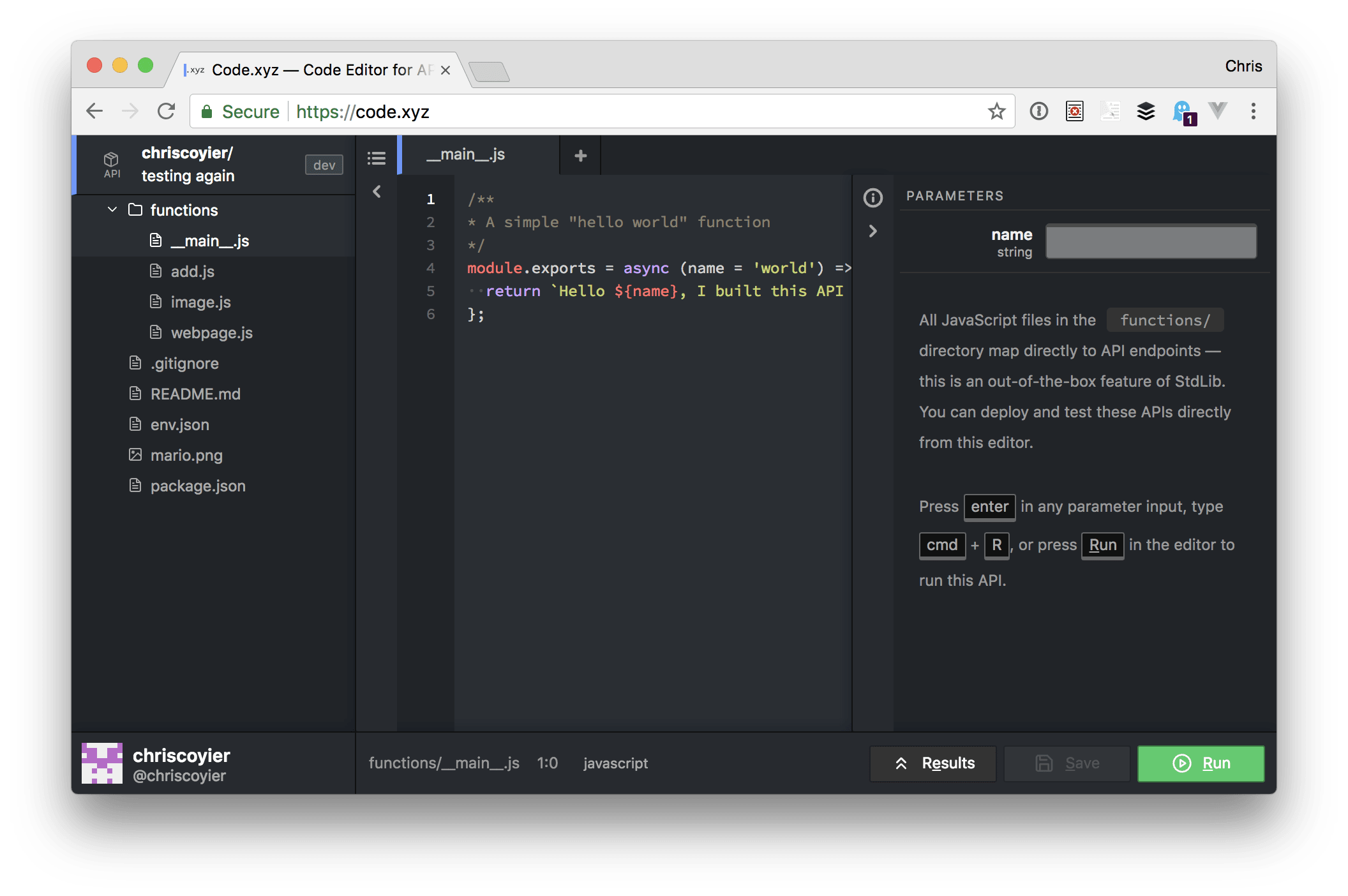The width and height of the screenshot is (1348, 896).
Task: Click inside the name parameter input field
Action: coord(1150,241)
